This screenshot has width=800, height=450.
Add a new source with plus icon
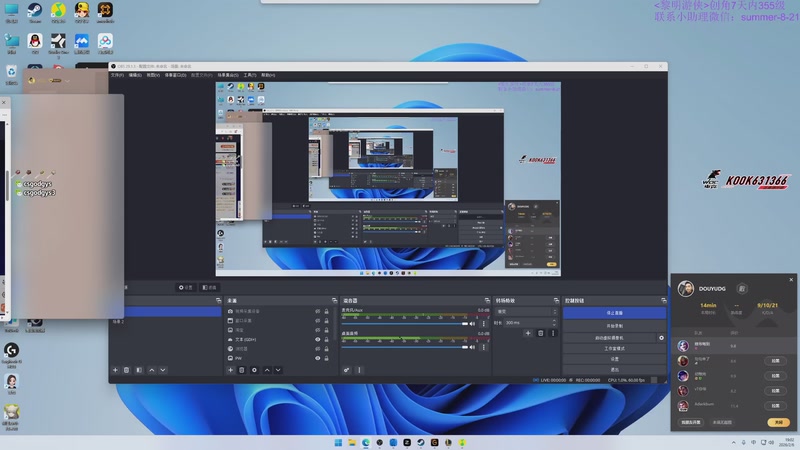click(x=231, y=370)
